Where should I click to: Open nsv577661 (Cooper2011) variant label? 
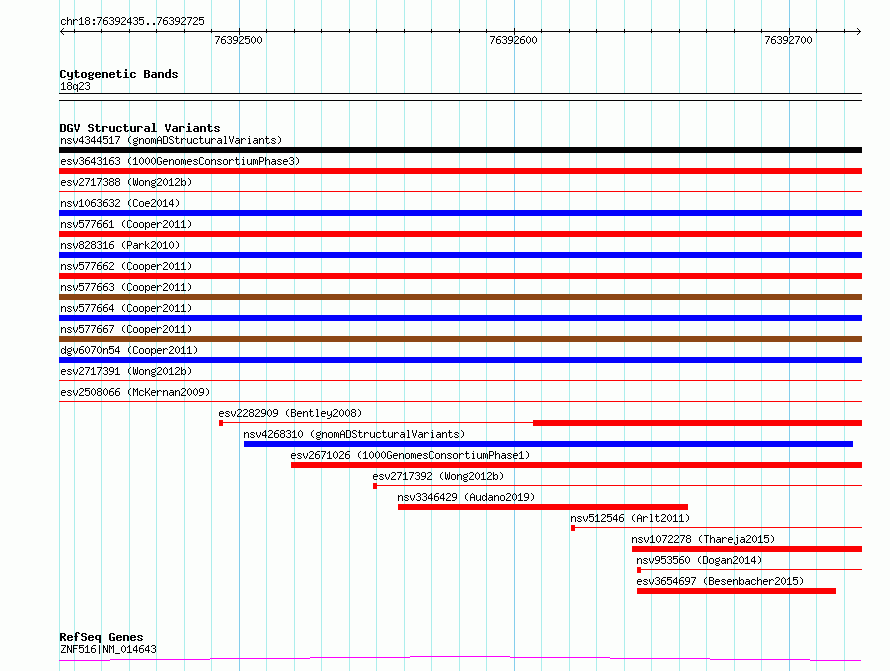pos(126,224)
